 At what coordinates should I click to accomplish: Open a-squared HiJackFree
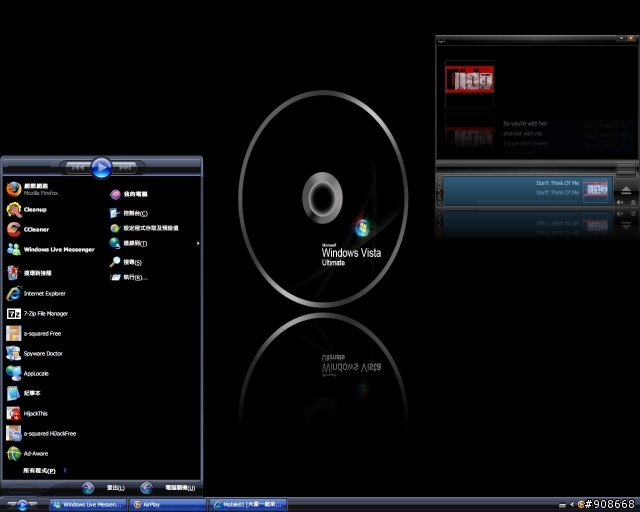[41, 434]
